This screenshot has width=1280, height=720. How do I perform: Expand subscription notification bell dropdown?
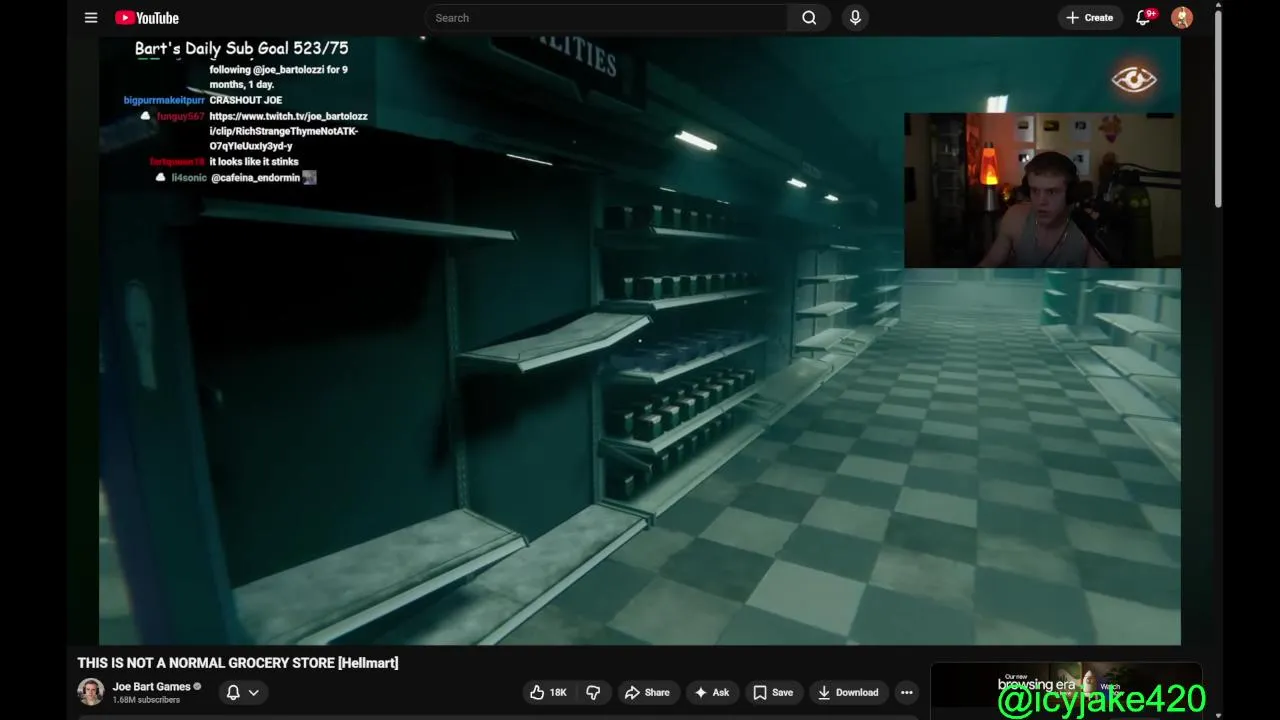pos(243,692)
